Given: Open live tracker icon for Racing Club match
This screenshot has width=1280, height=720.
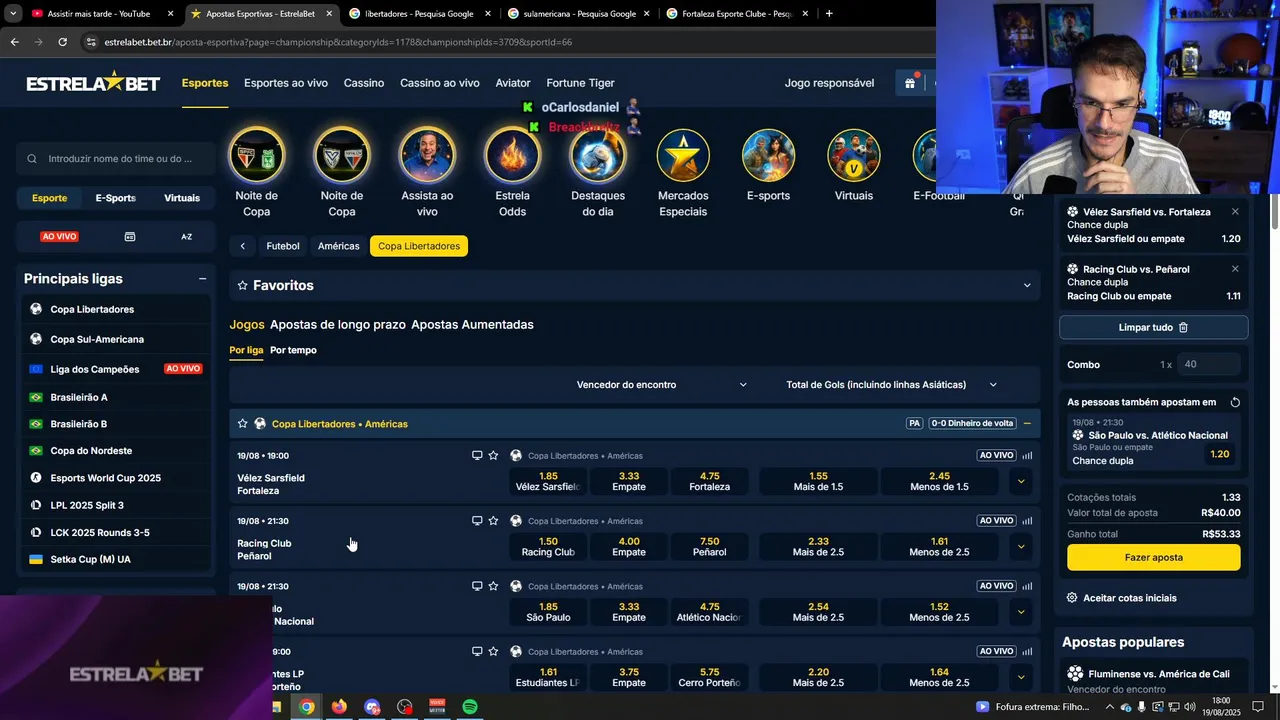Looking at the screenshot, I should coord(477,521).
